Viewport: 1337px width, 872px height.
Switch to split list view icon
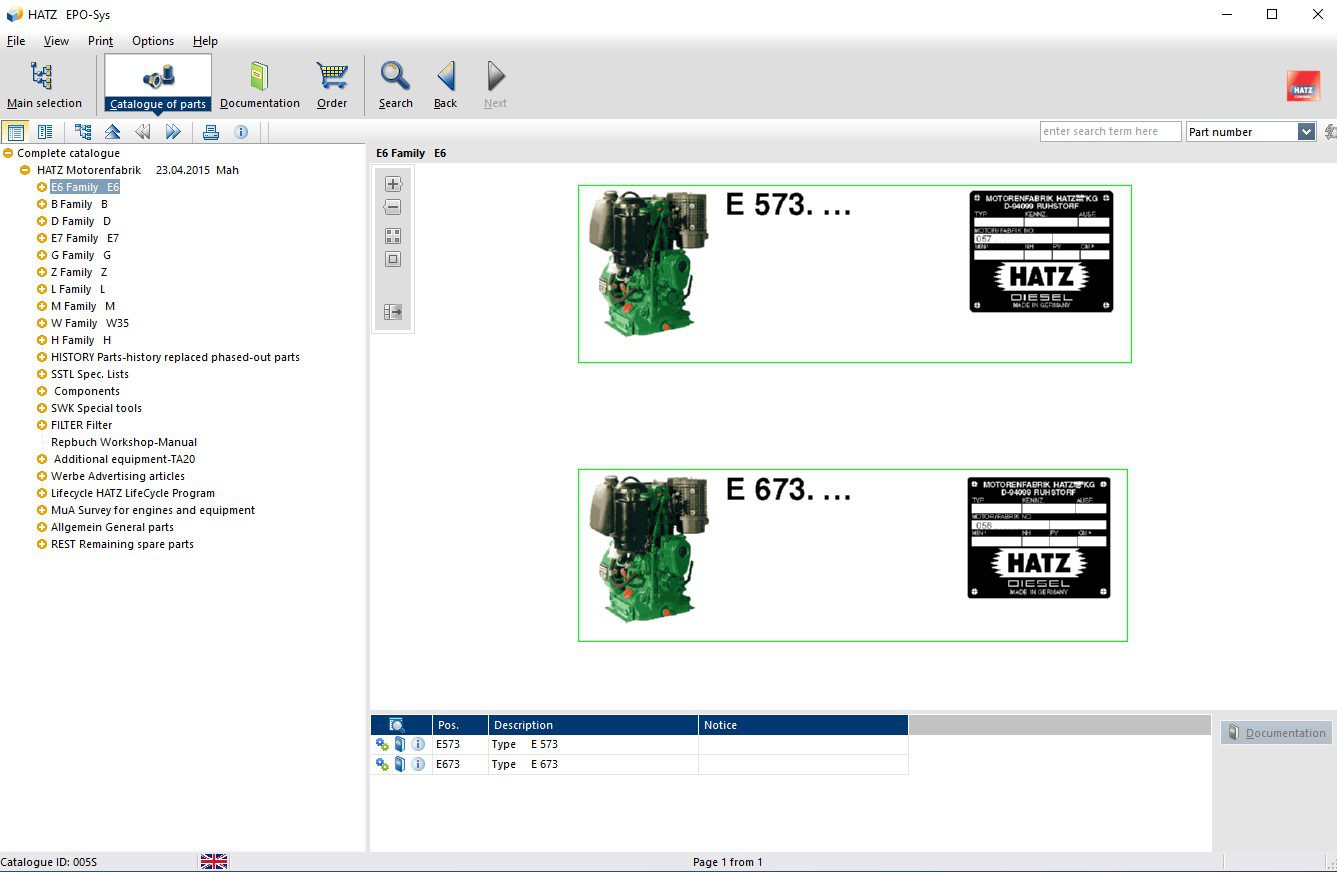45,132
